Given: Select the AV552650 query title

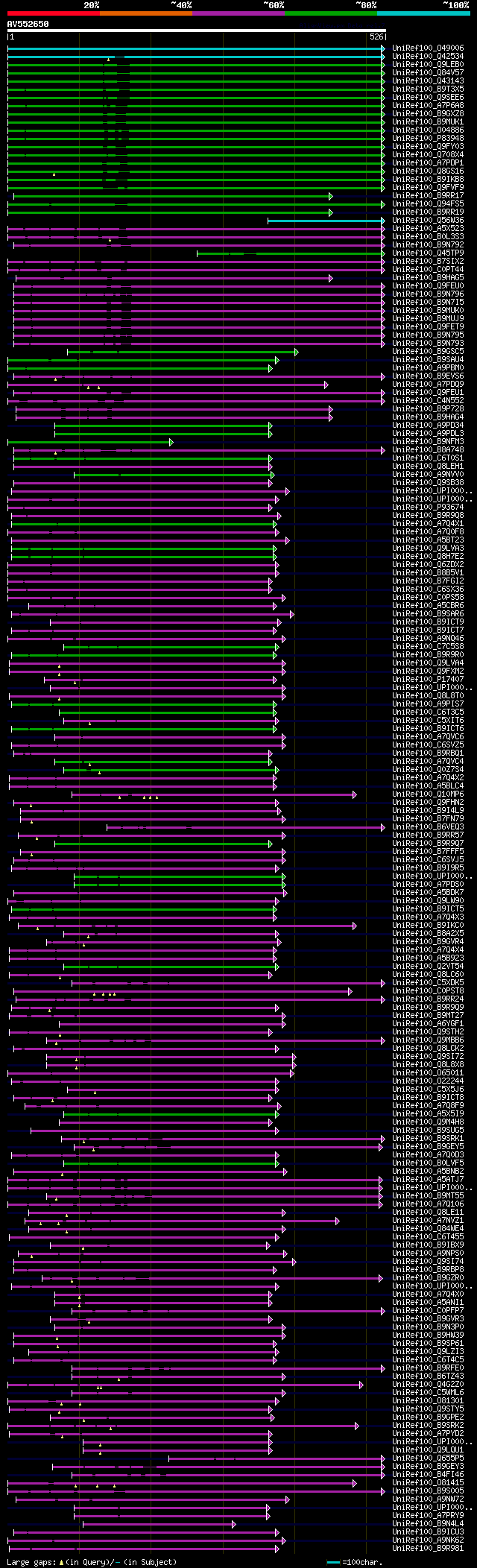Looking at the screenshot, I should click(28, 24).
